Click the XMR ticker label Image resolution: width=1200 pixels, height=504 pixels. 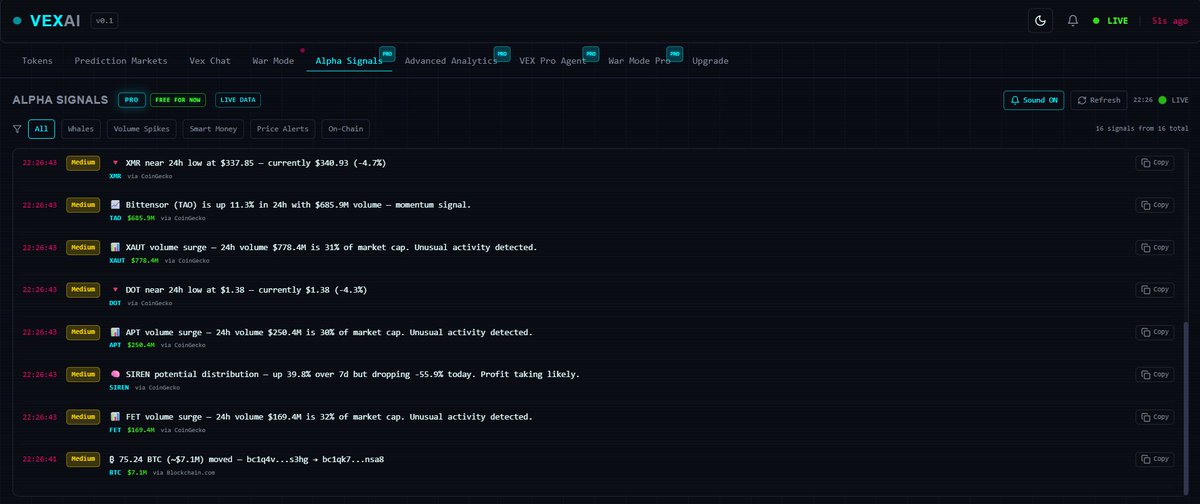115,176
